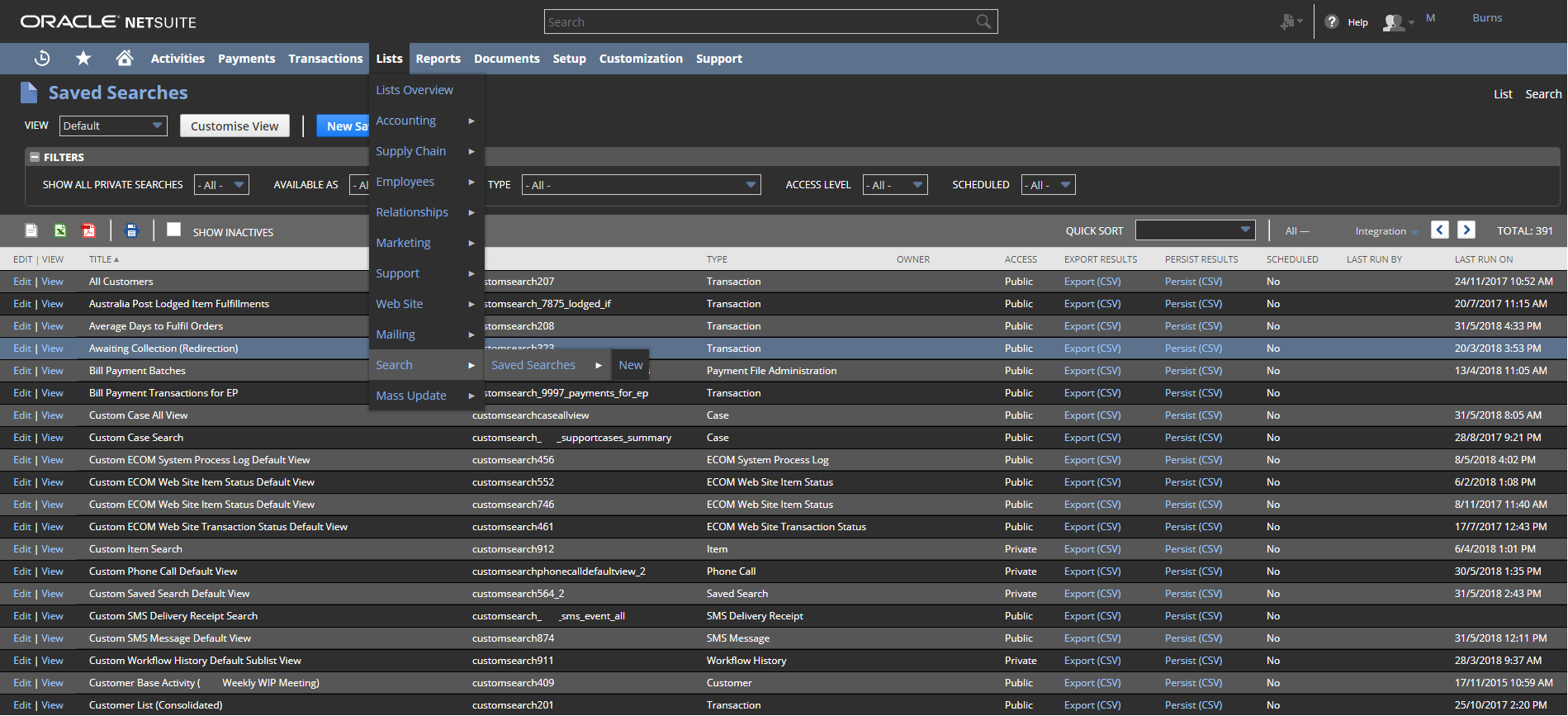The image size is (1568, 716).
Task: Click customsearch456 ID cell
Action: (513, 460)
